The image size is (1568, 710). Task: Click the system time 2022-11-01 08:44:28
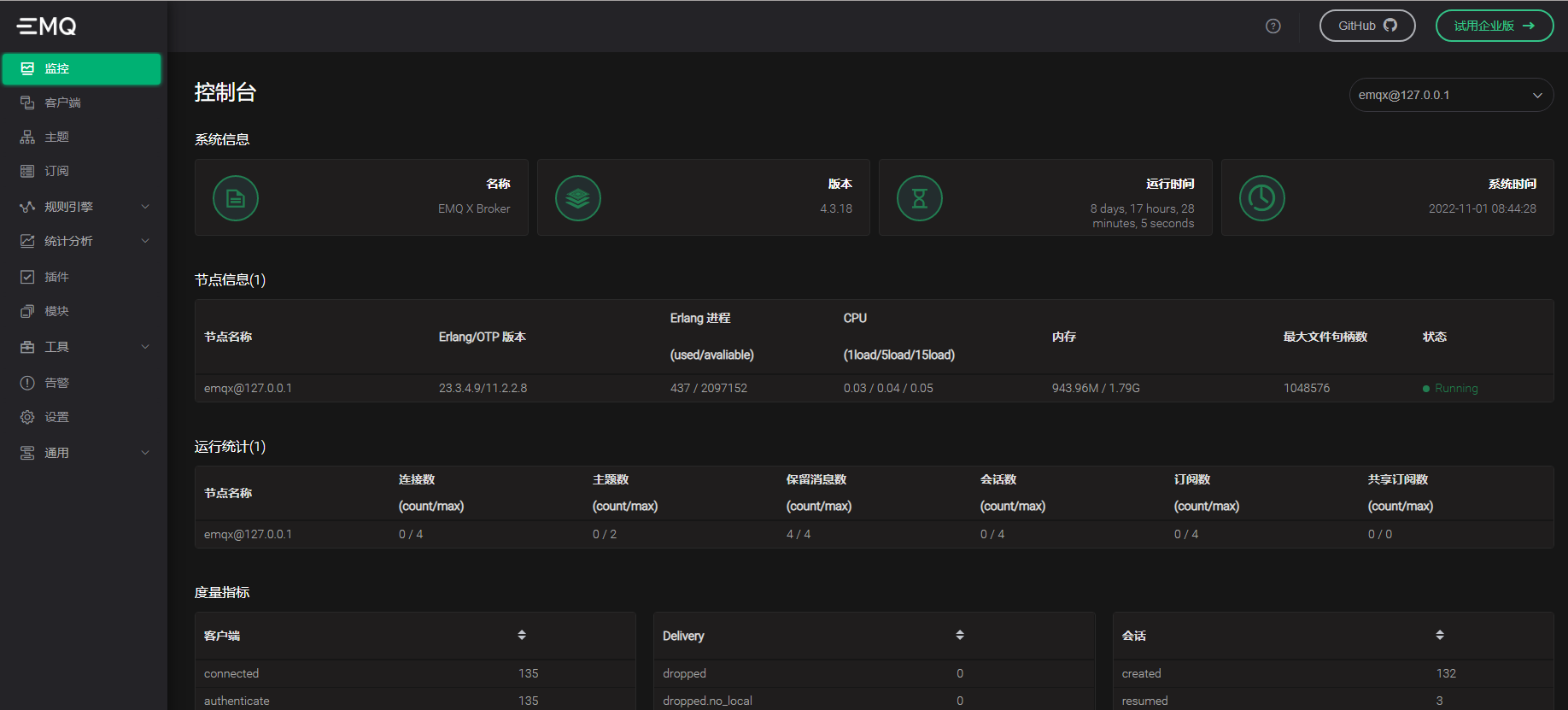point(1483,208)
